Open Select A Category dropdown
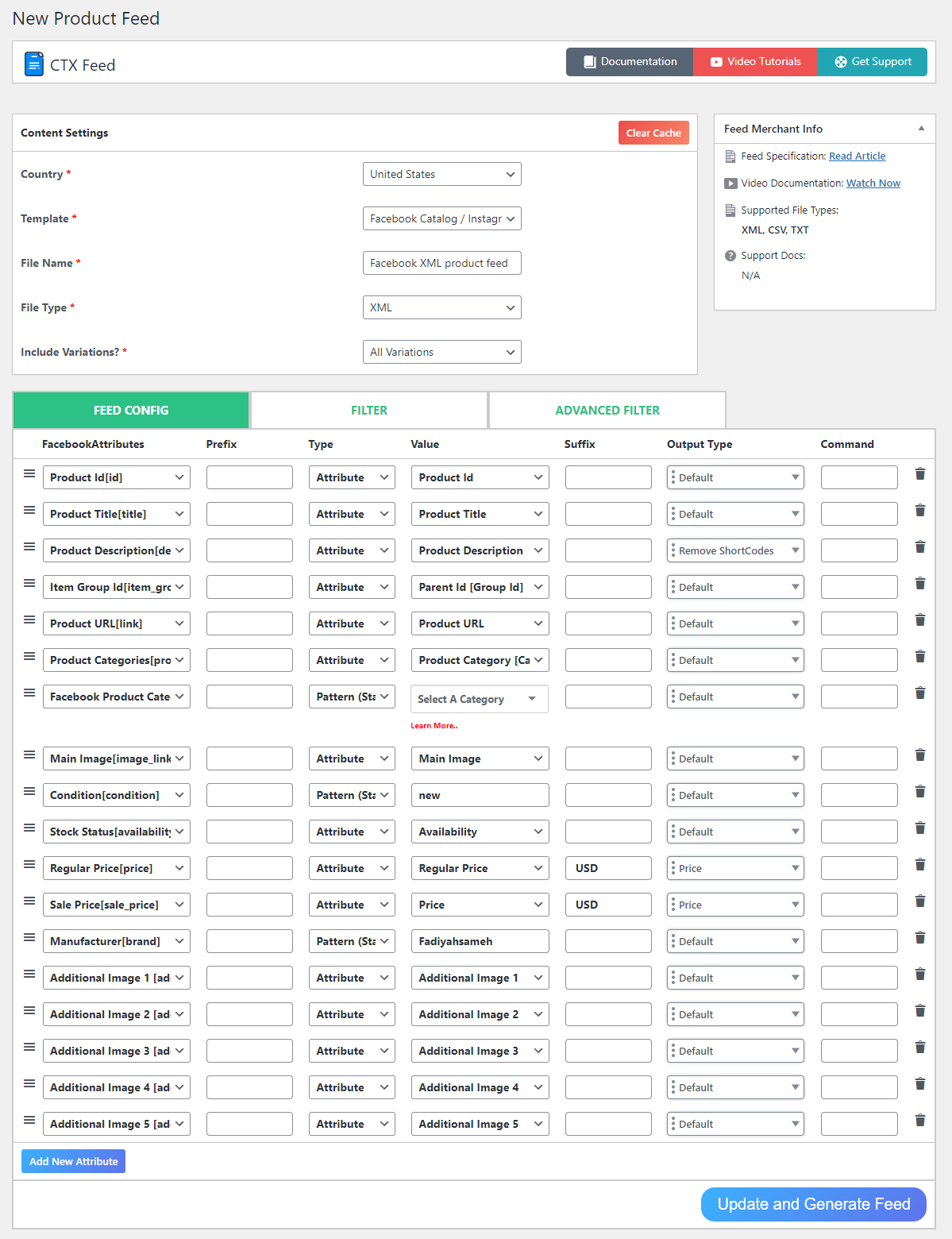The image size is (952, 1239). tap(479, 699)
